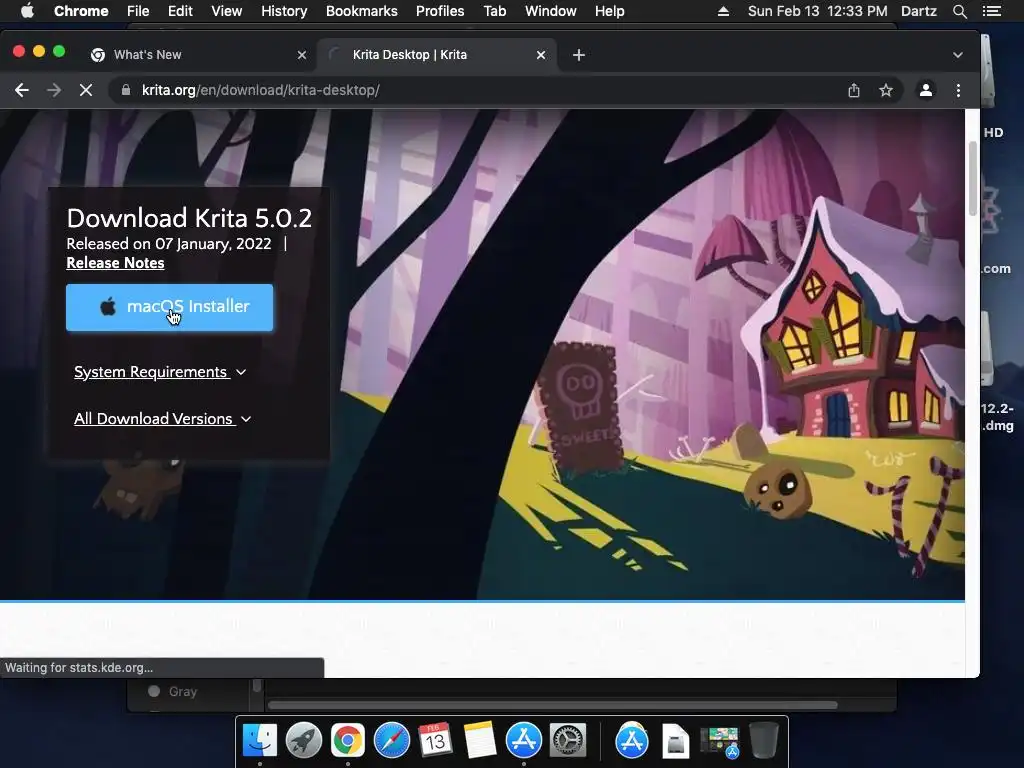The height and width of the screenshot is (768, 1024).
Task: Expand System Requirements section
Action: pos(160,372)
